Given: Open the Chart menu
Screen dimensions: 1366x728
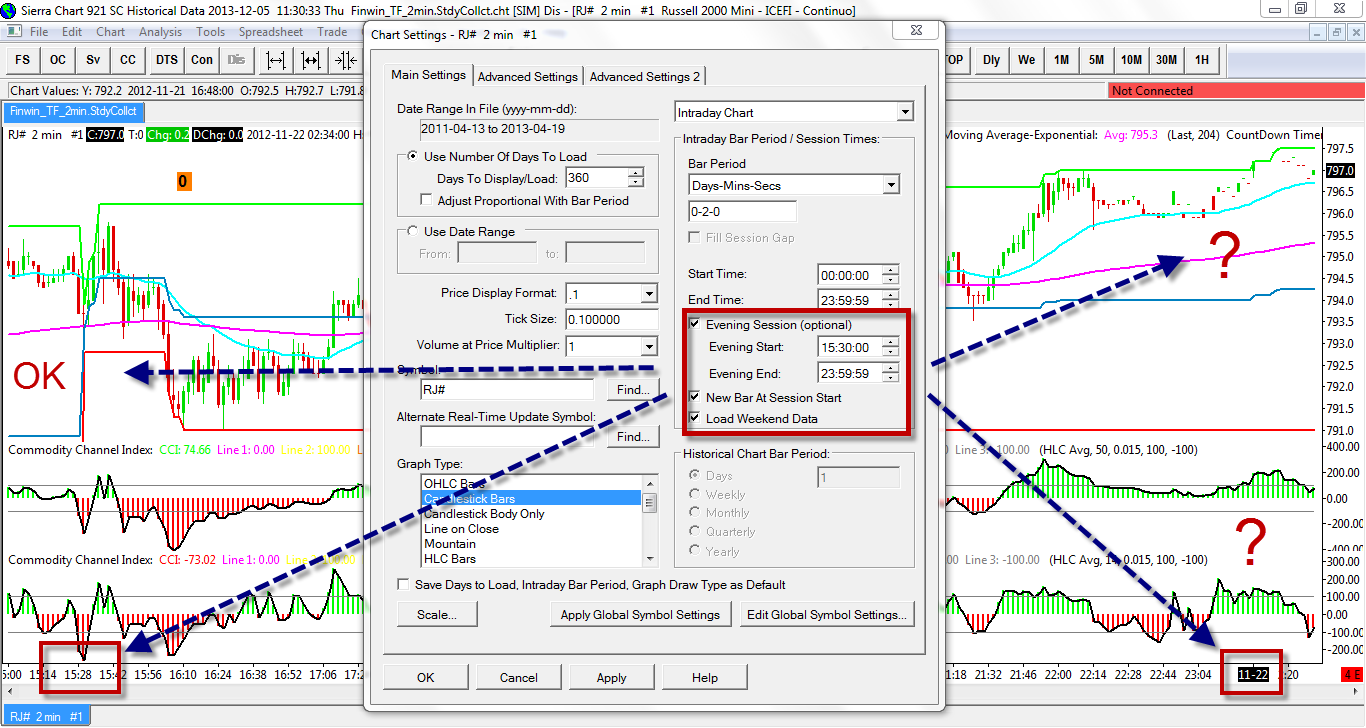Looking at the screenshot, I should click(x=111, y=32).
